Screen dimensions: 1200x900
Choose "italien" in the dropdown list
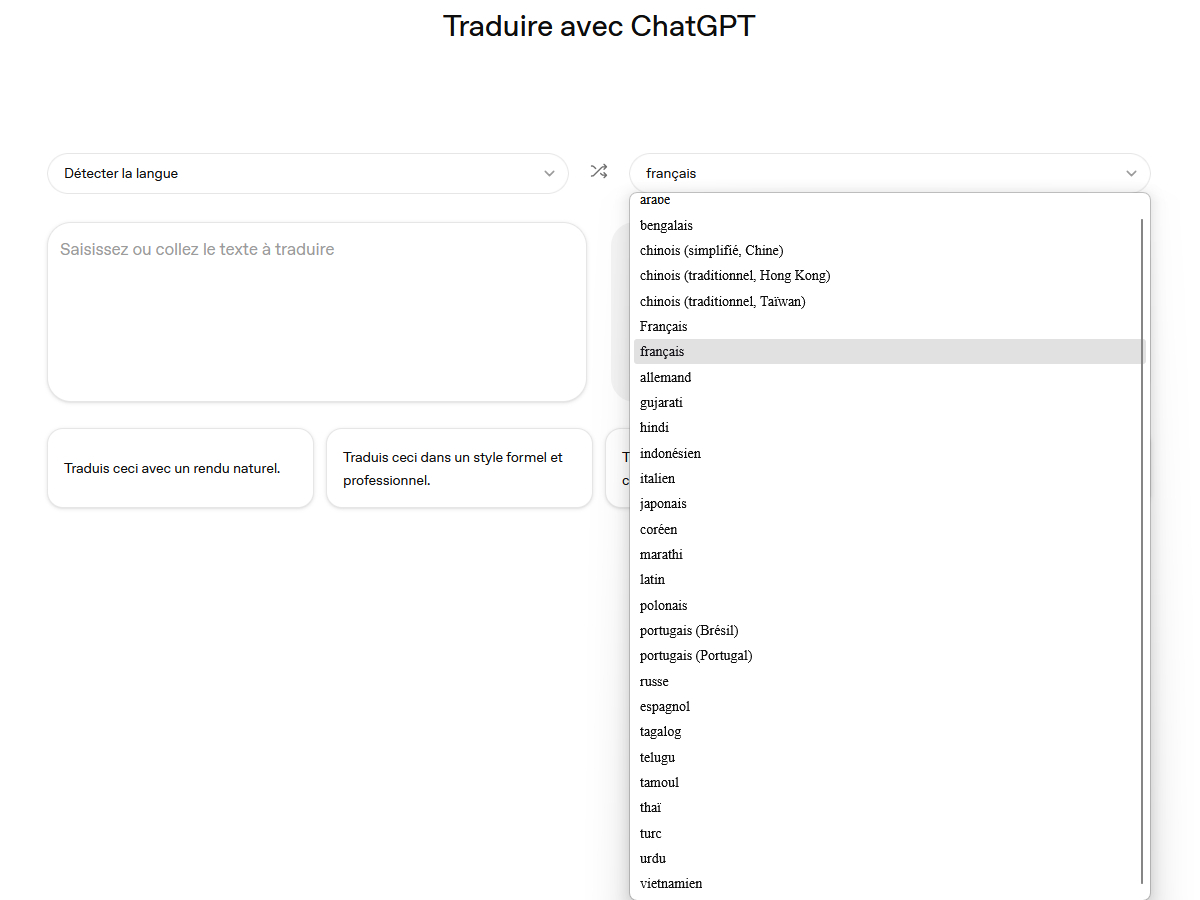point(657,478)
